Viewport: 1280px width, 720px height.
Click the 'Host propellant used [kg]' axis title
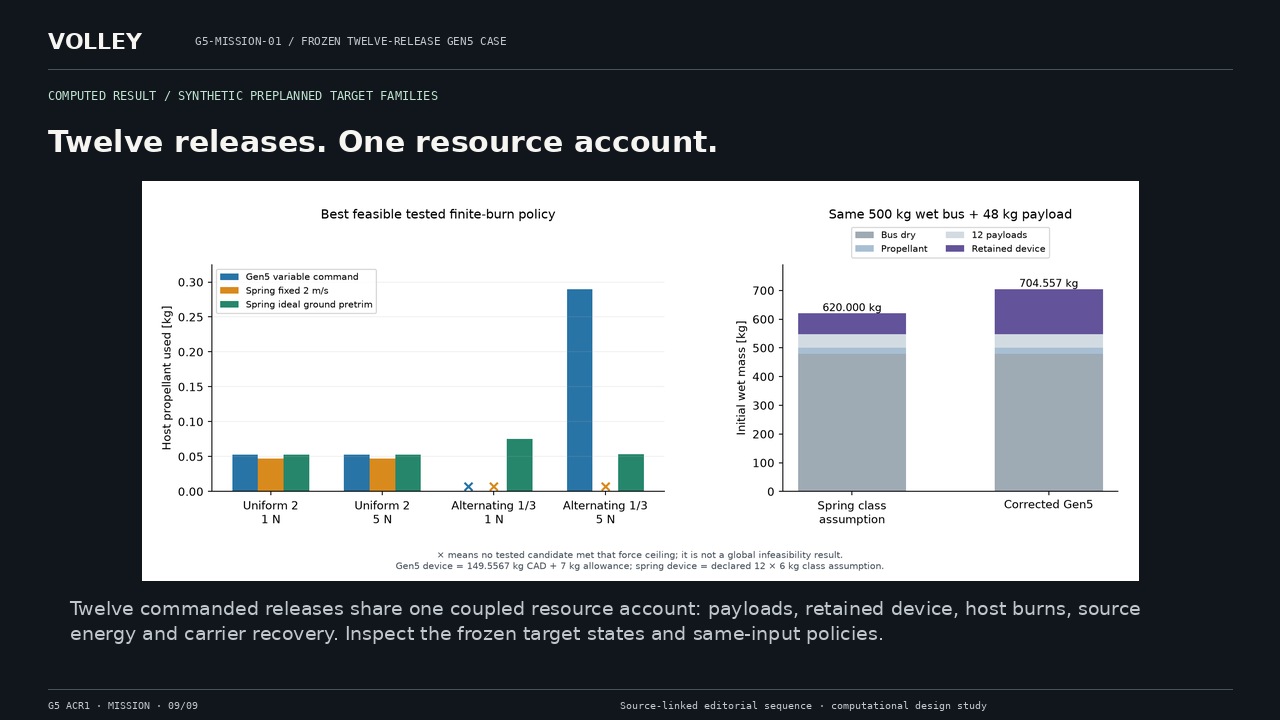(x=167, y=378)
